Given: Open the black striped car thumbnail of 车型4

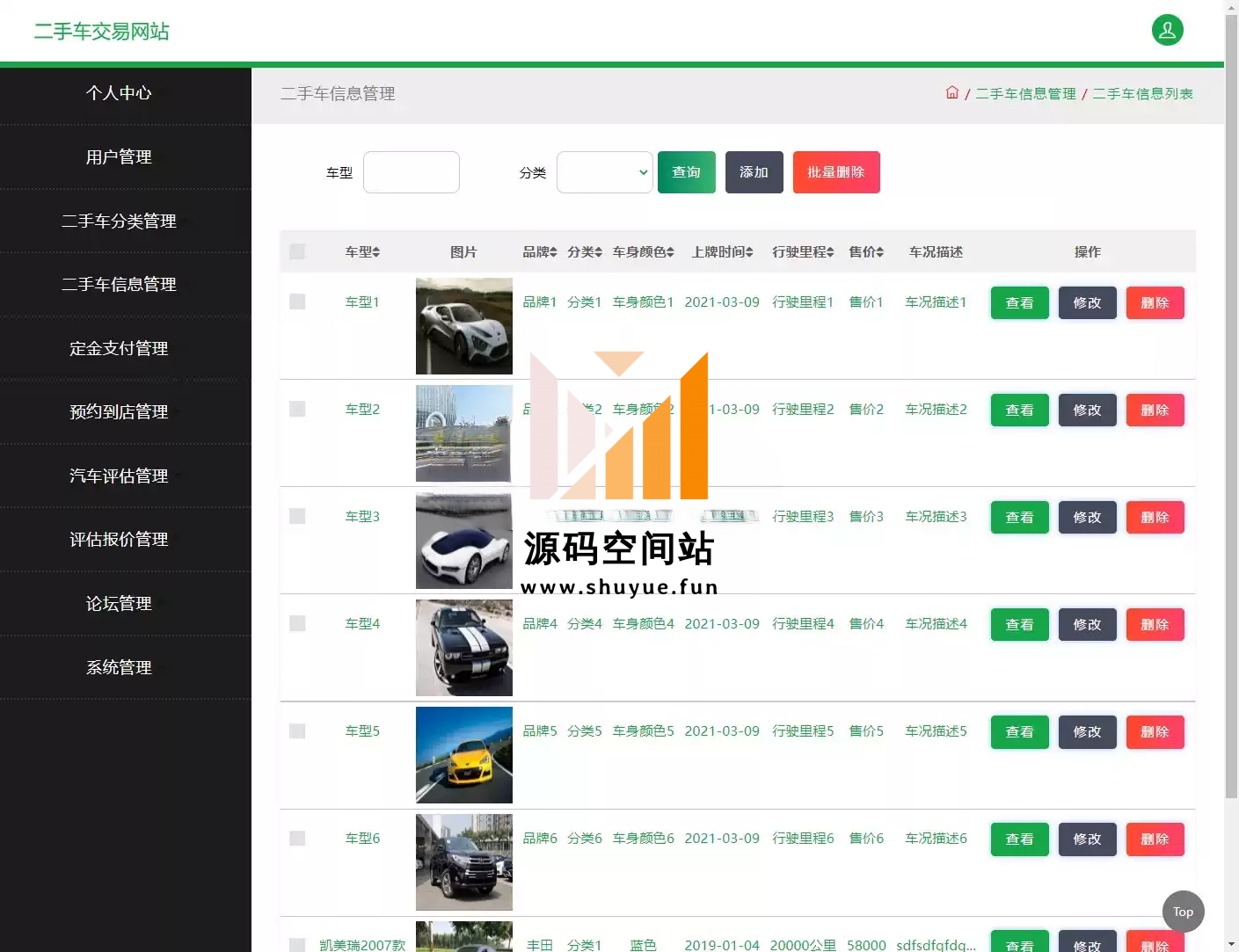Looking at the screenshot, I should (x=464, y=648).
